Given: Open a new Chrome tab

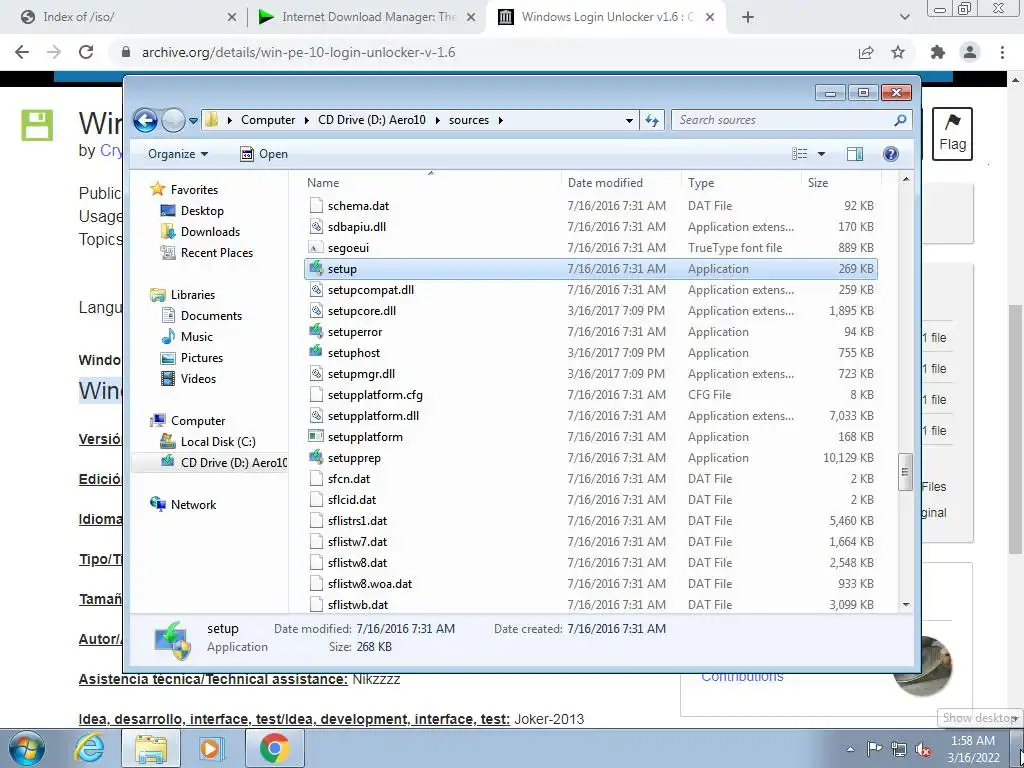Looking at the screenshot, I should coord(748,17).
